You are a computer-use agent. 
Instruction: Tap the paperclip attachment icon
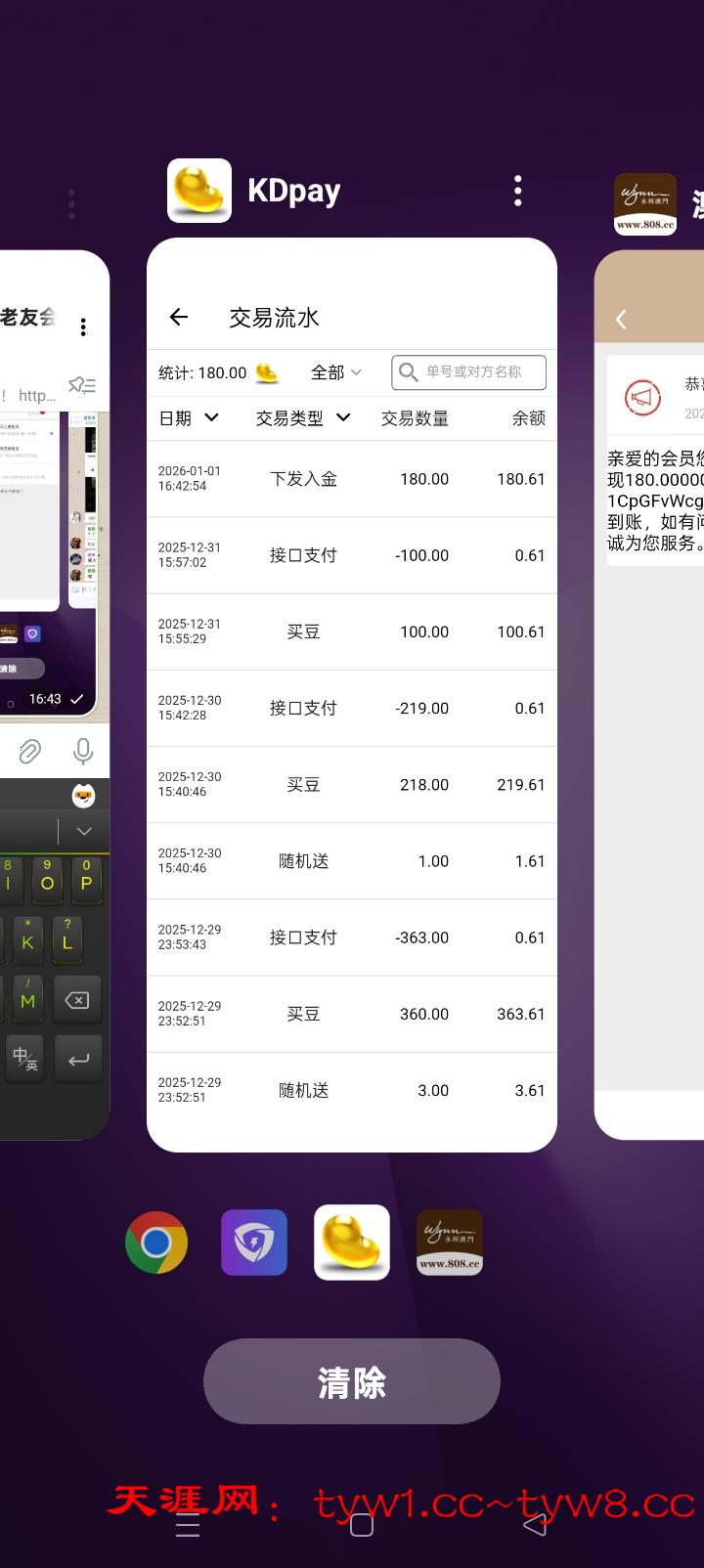pyautogui.click(x=29, y=751)
